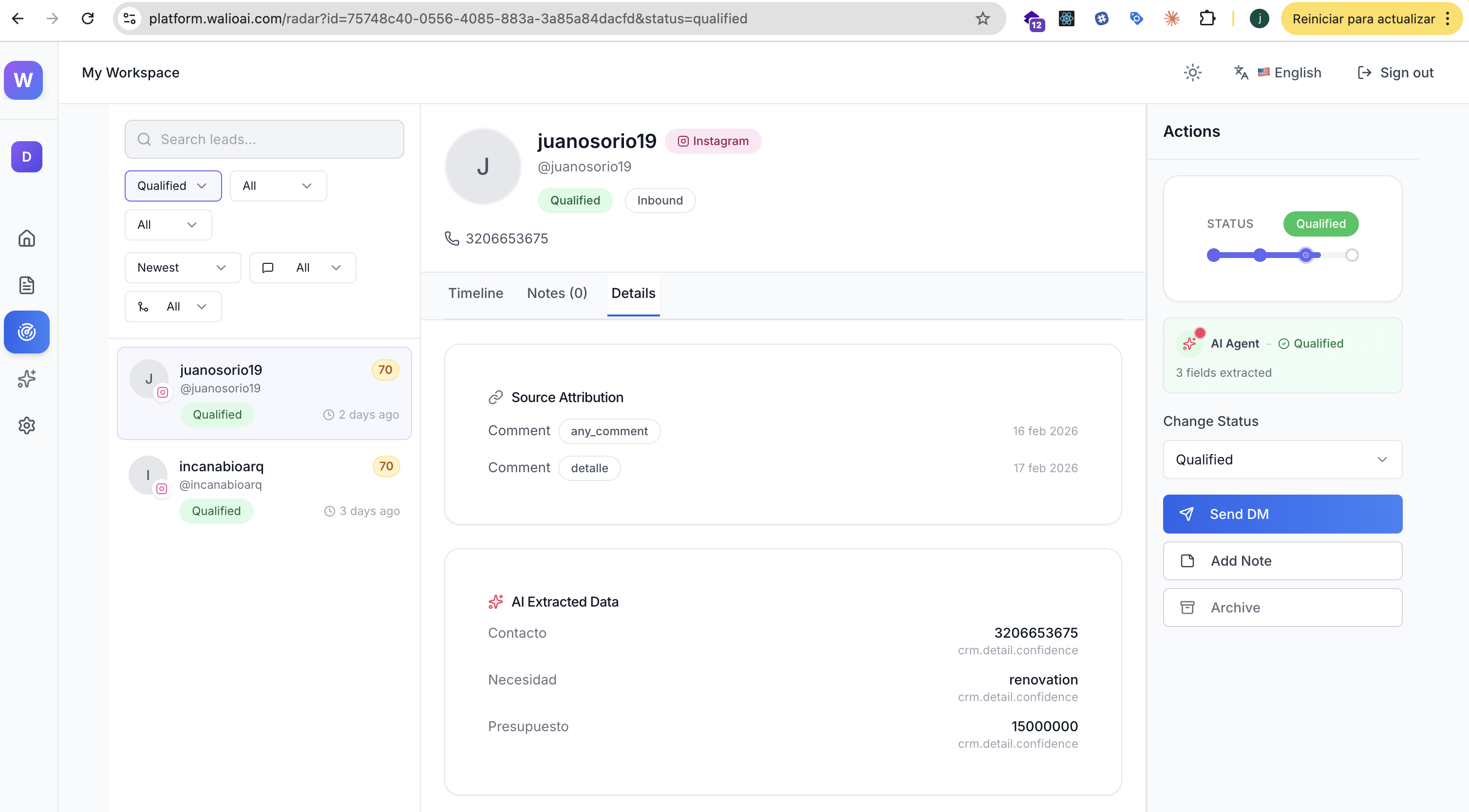
Task: Click last empty status step circle
Action: (1352, 255)
